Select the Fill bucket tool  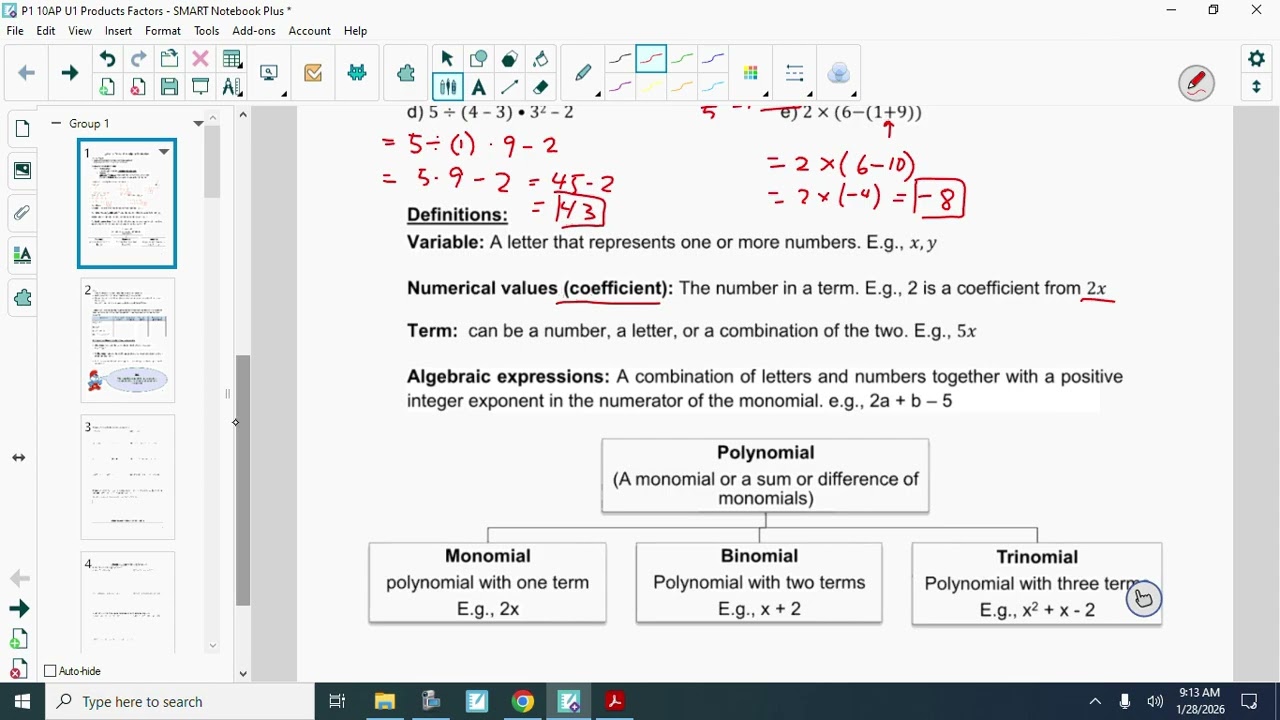tap(540, 59)
